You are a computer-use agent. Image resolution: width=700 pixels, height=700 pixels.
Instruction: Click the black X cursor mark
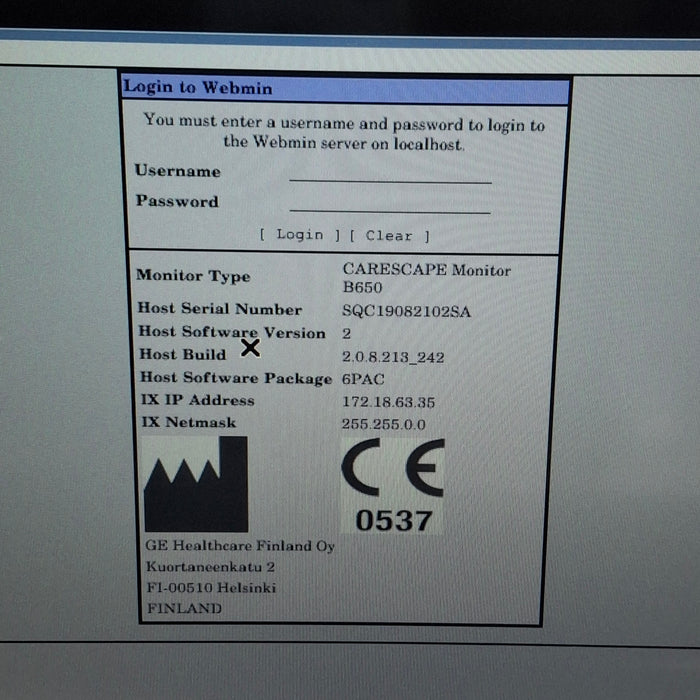coord(250,348)
